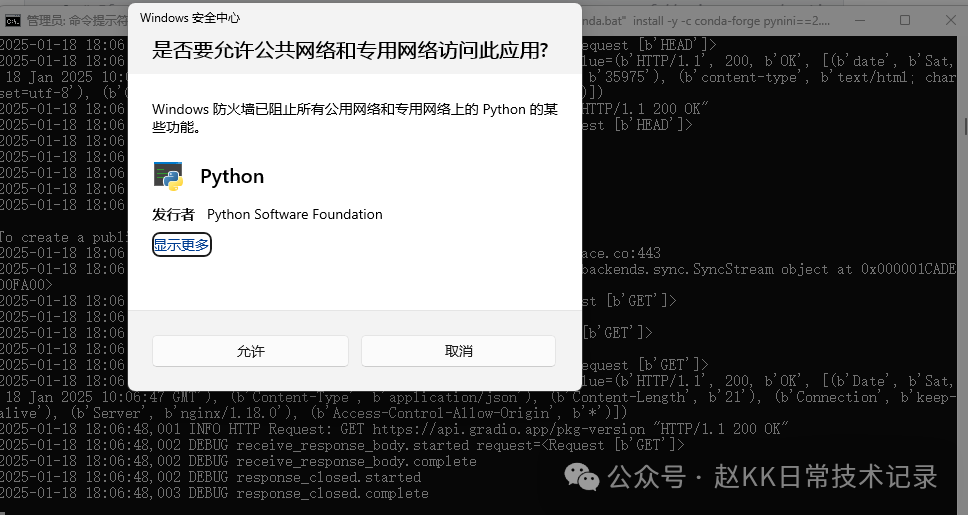Viewport: 968px width, 515px height.
Task: Click the Python Software Foundation publisher name
Action: pyautogui.click(x=294, y=214)
